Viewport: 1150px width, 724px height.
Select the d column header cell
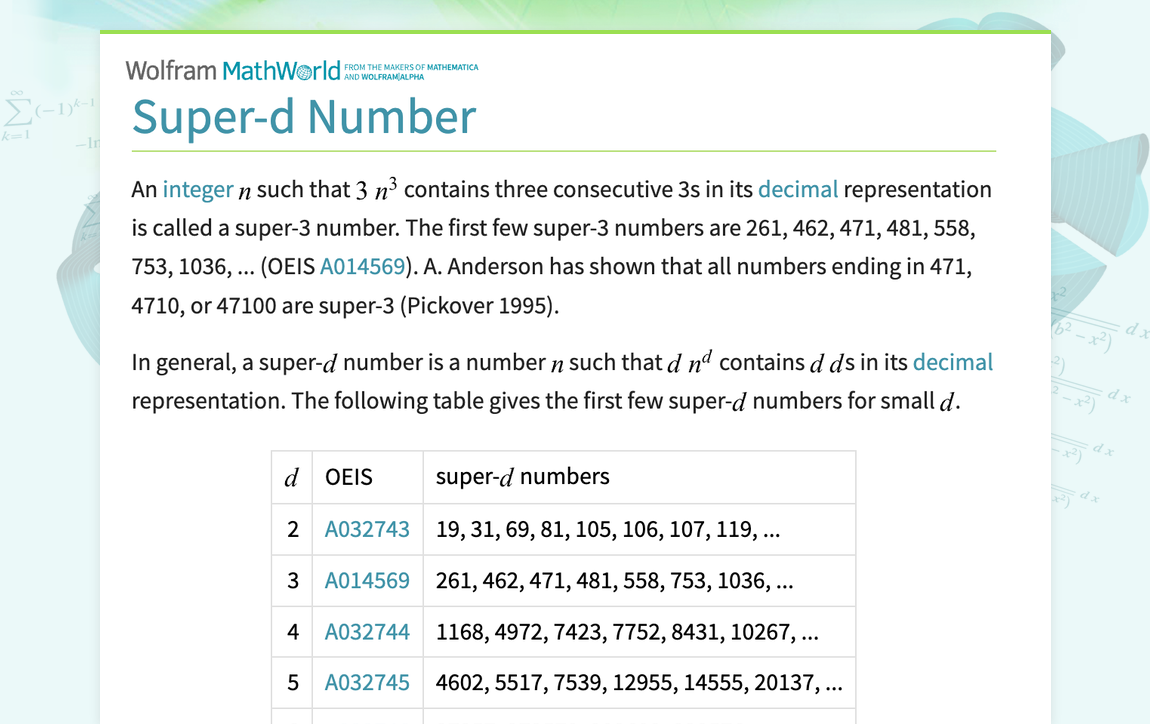point(291,477)
